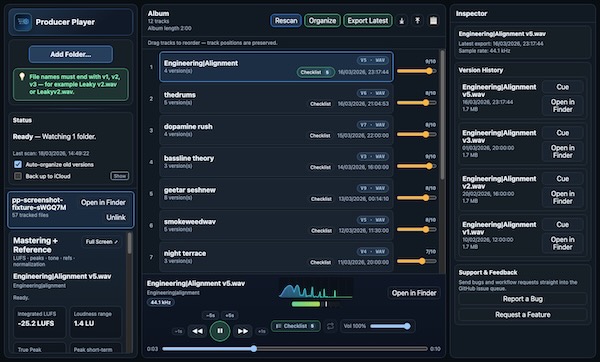Image resolution: width=600 pixels, height=362 pixels.
Task: Click the waveform spectrum display
Action: (316, 289)
